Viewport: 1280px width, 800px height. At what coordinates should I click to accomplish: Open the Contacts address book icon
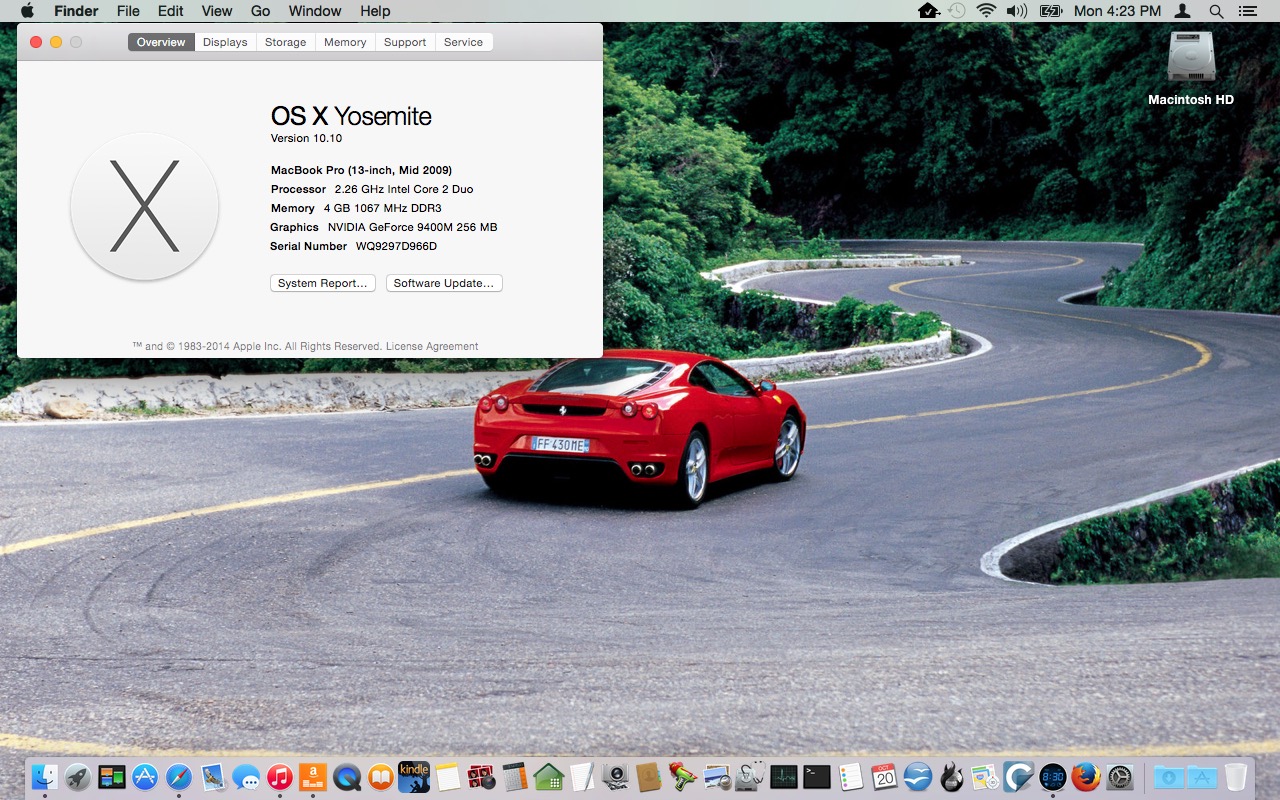coord(649,777)
